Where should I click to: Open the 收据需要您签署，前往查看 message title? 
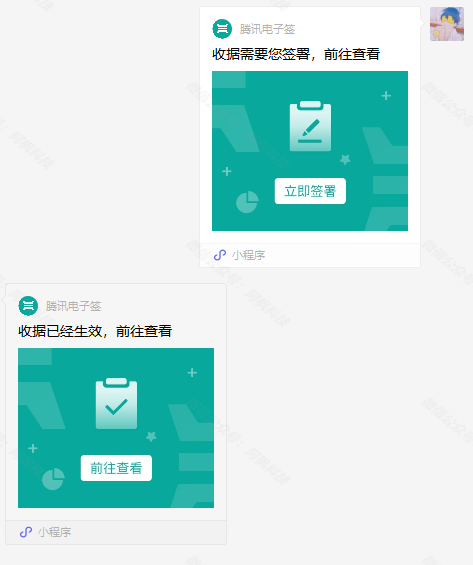pyautogui.click(x=296, y=54)
